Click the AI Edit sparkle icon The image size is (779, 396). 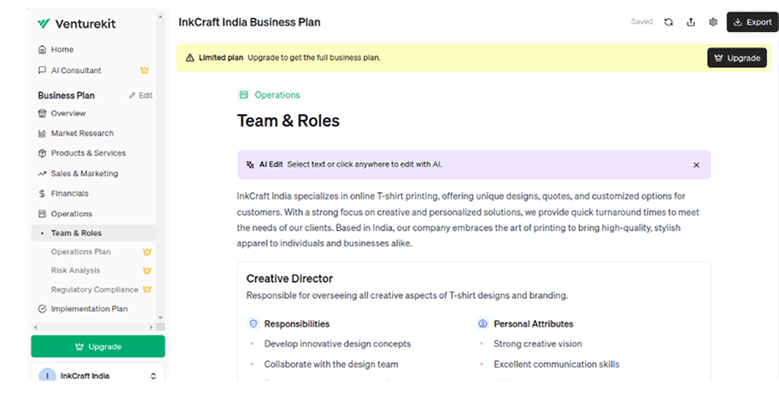coord(250,164)
